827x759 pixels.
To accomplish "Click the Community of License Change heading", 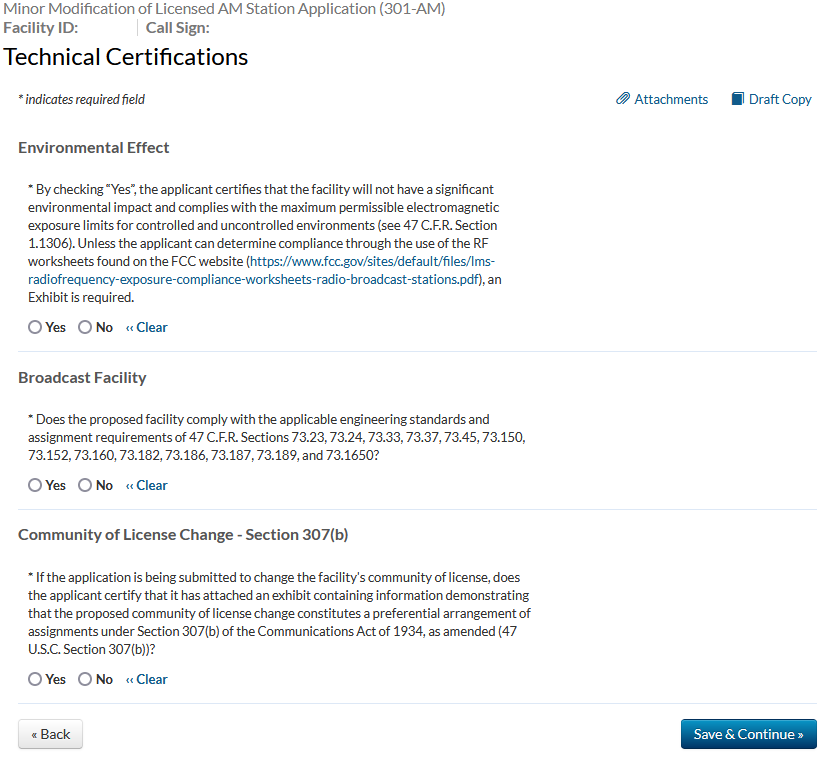I will tap(183, 534).
